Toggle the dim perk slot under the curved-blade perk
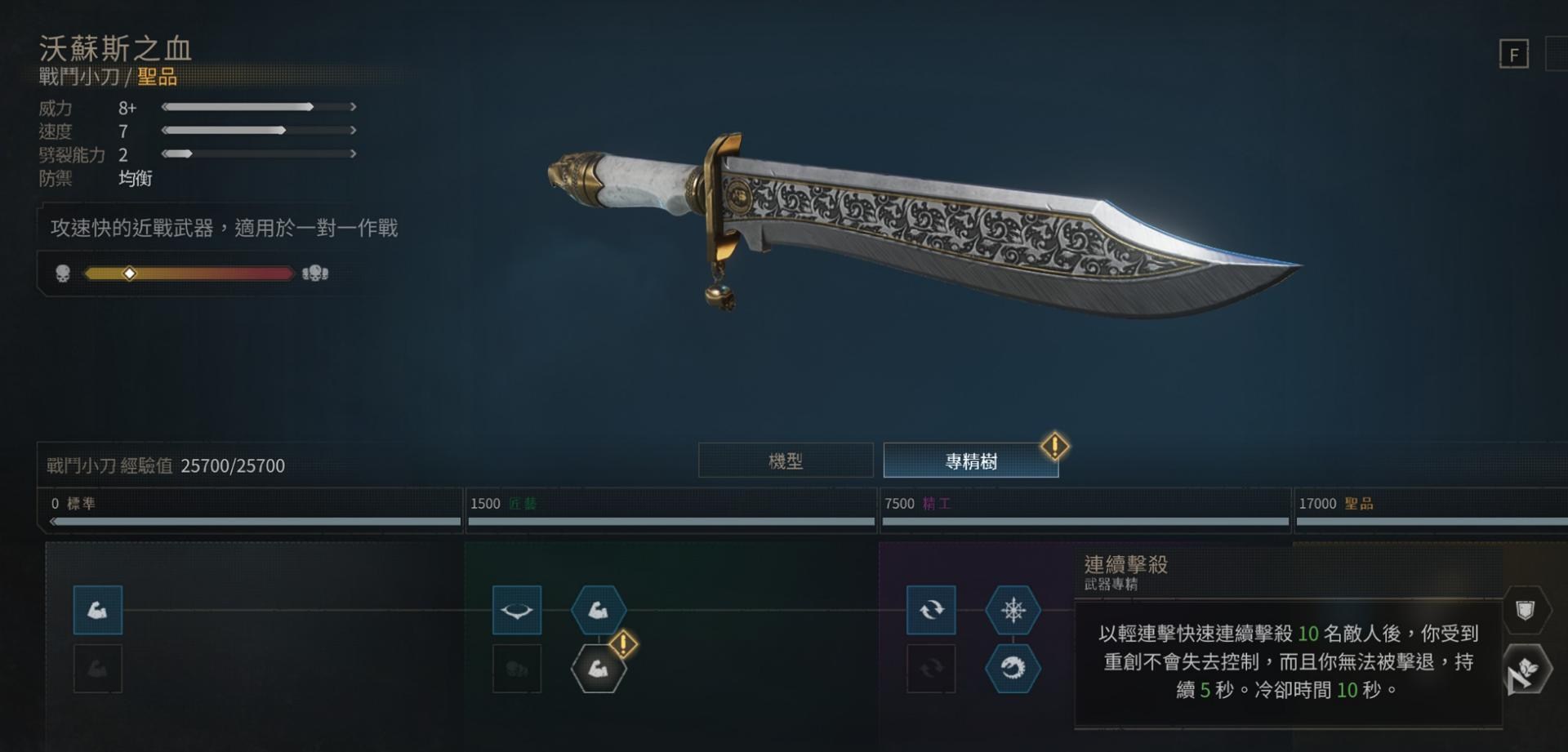The width and height of the screenshot is (1568, 752). pos(517,669)
